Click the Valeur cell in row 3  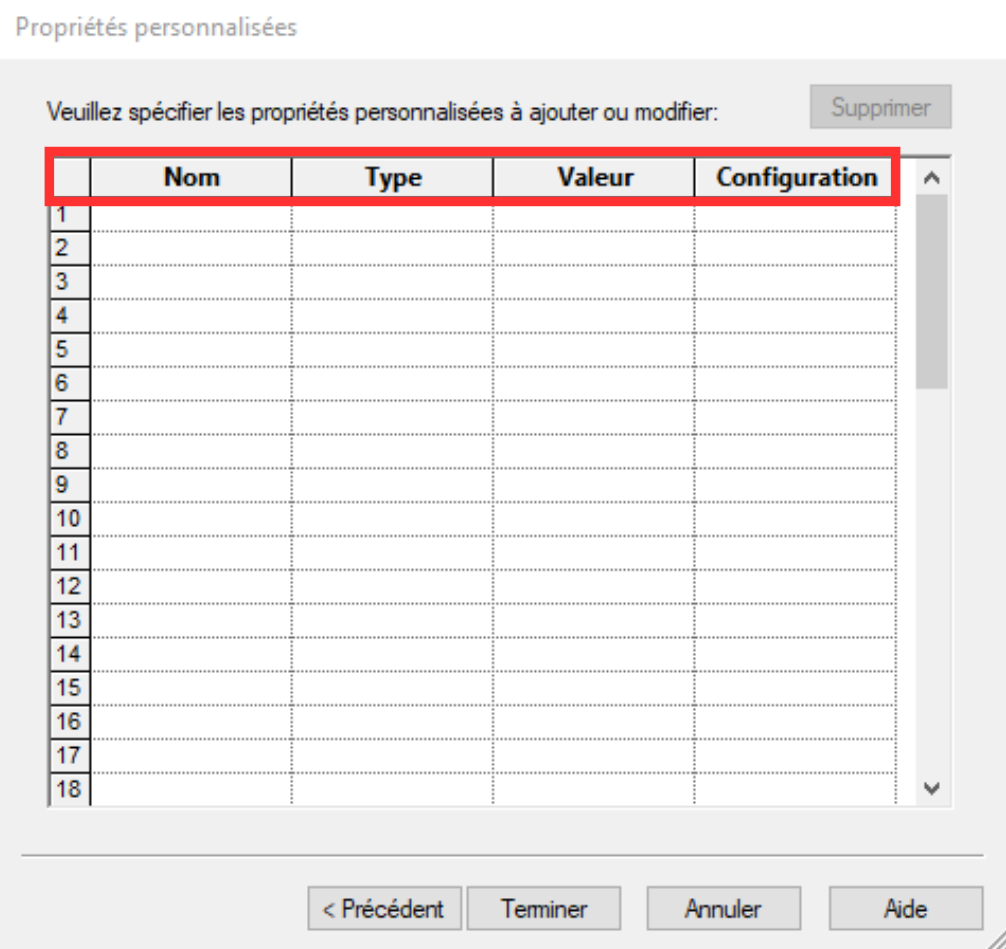click(x=594, y=283)
